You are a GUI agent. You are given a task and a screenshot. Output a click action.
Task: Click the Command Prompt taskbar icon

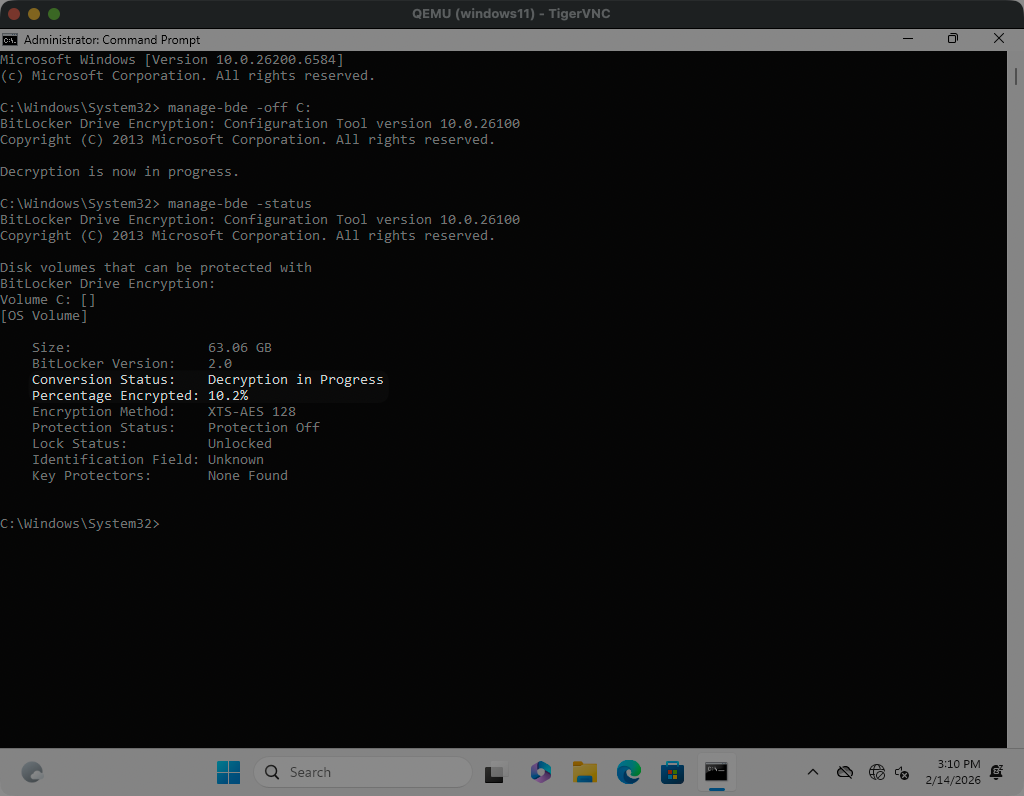coord(715,772)
